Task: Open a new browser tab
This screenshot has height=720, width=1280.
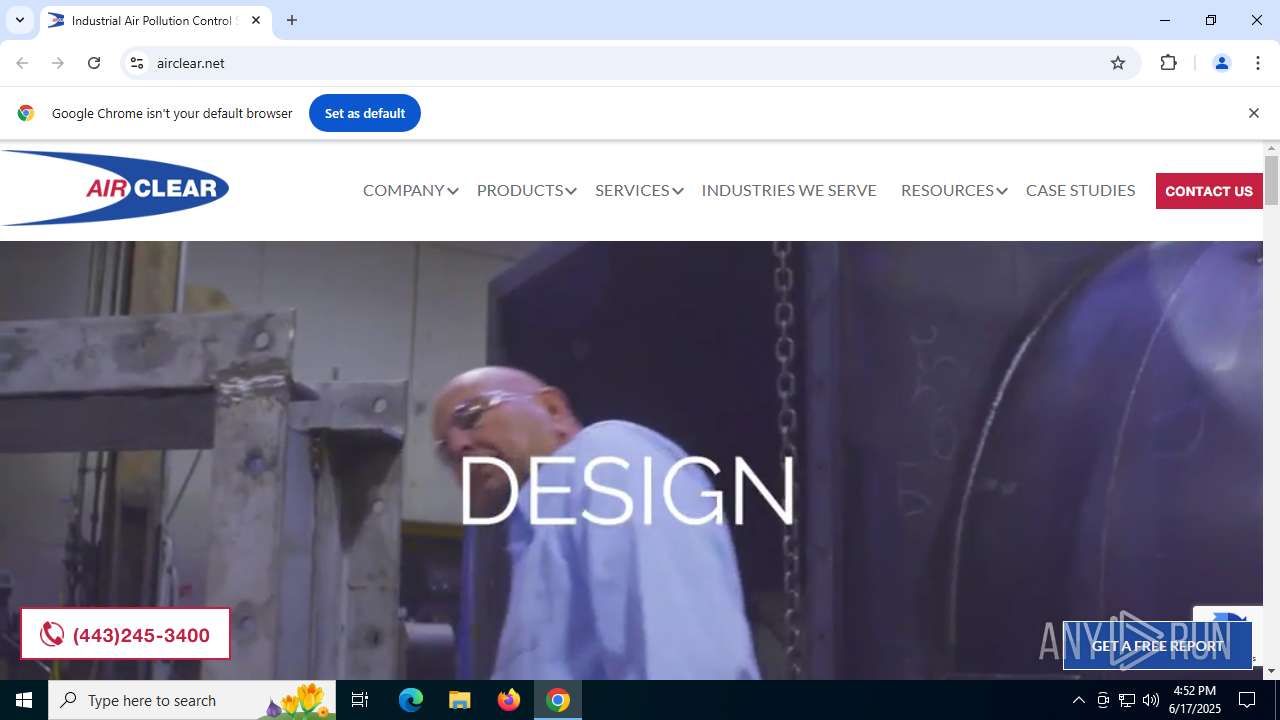Action: [x=292, y=20]
